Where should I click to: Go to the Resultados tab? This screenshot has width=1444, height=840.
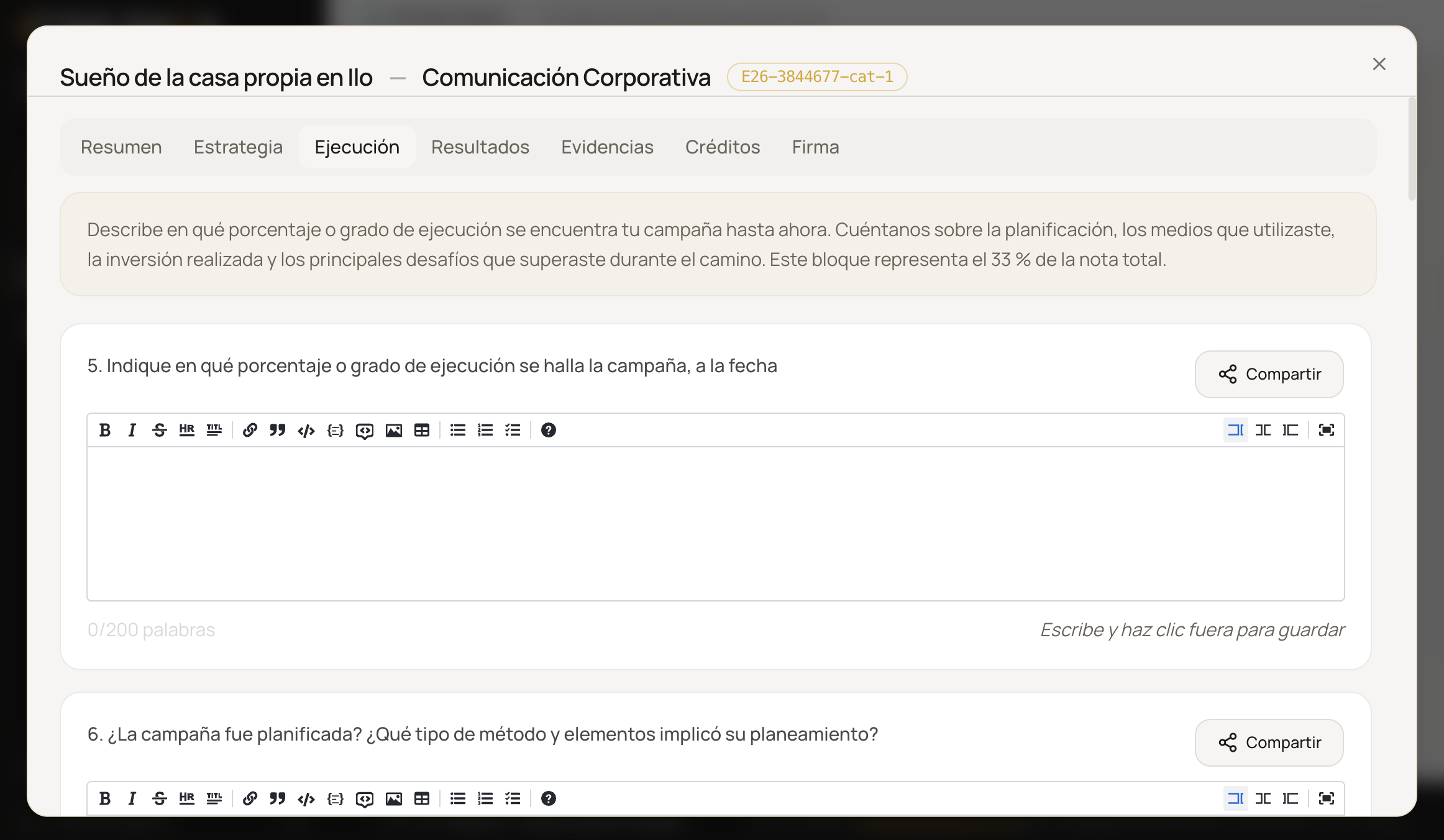[x=480, y=147]
